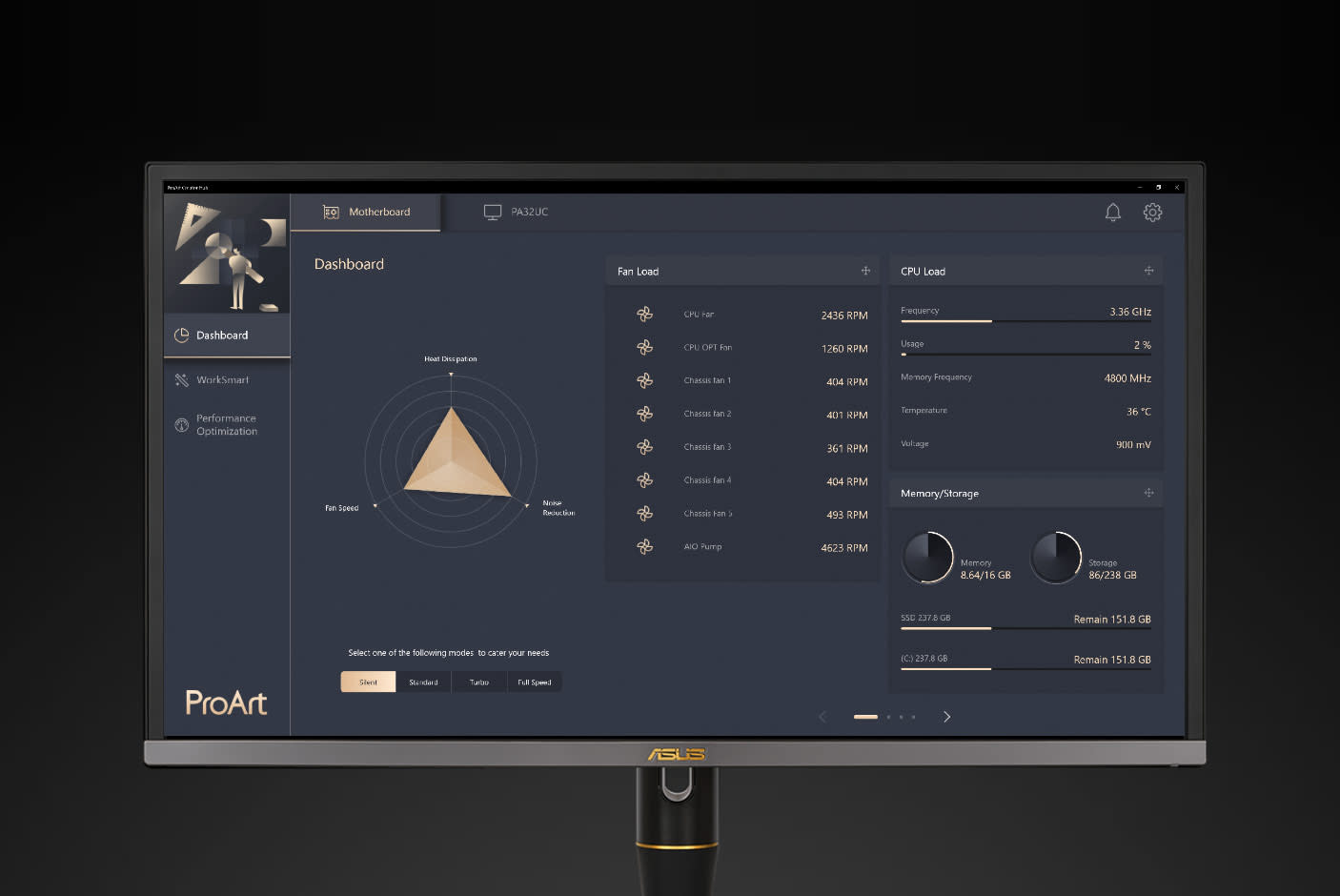Open WorkSmart from the sidebar
Screen dimensions: 1340x896
coord(222,380)
